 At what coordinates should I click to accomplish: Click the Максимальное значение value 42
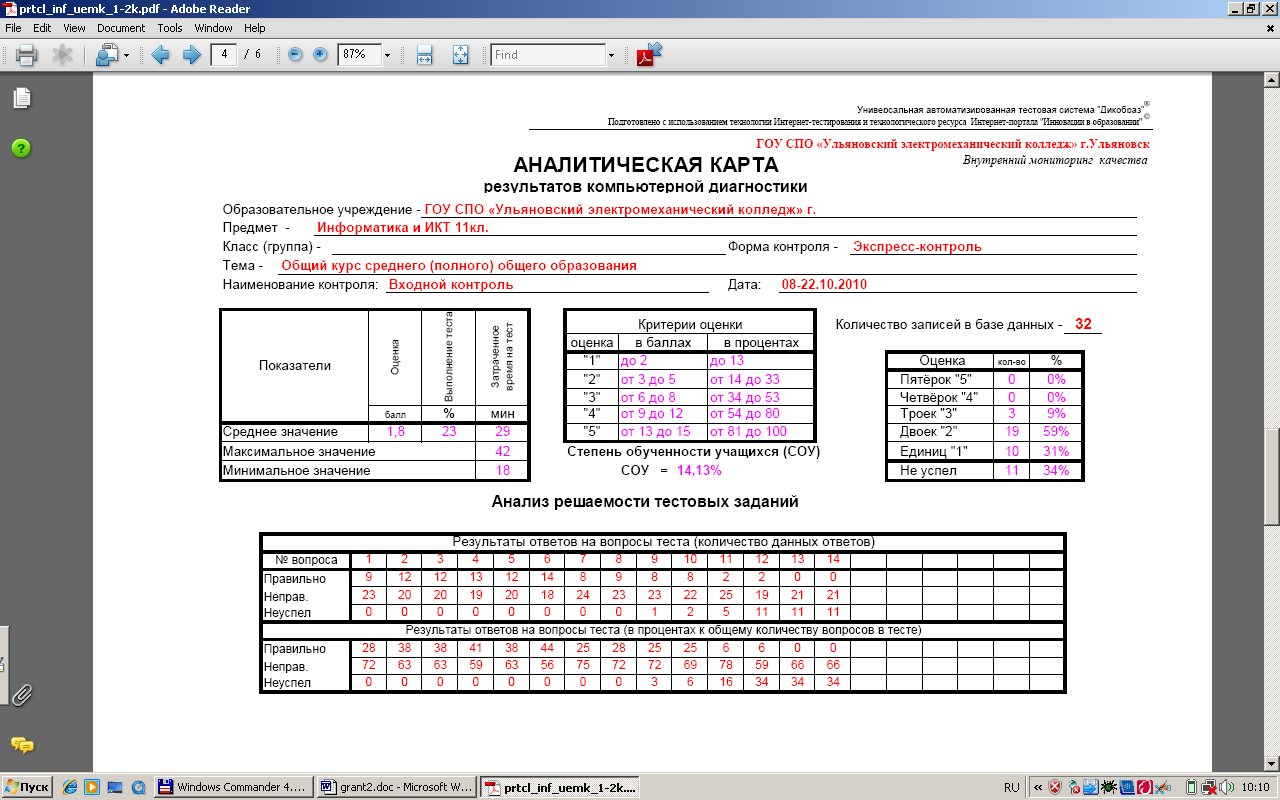point(503,451)
